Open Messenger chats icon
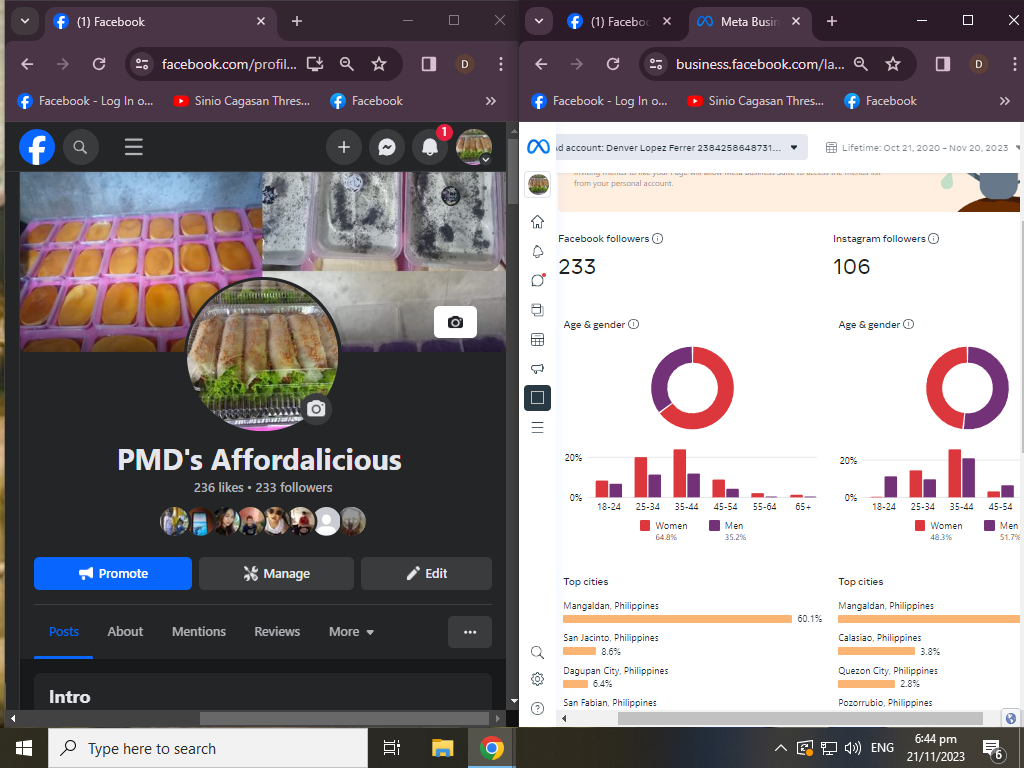 coord(387,147)
